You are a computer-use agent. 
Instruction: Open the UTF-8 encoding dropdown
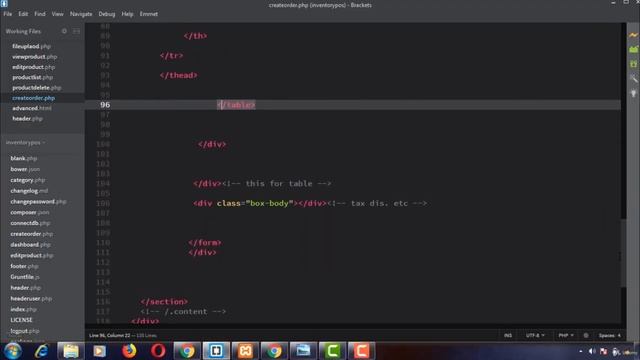click(535, 336)
